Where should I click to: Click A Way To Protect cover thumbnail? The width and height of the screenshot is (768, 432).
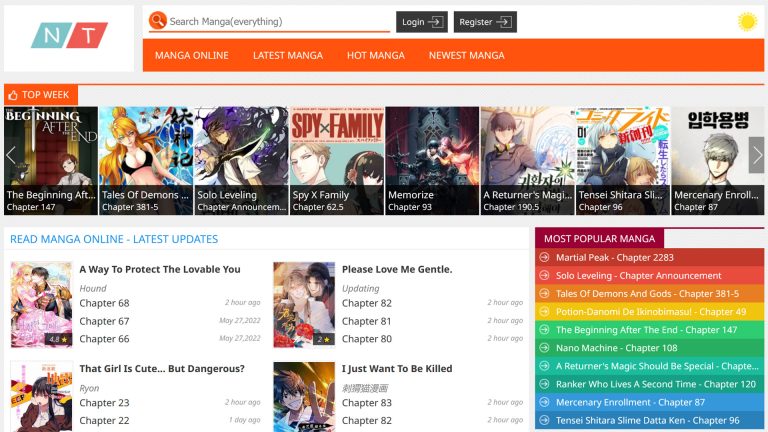click(41, 304)
